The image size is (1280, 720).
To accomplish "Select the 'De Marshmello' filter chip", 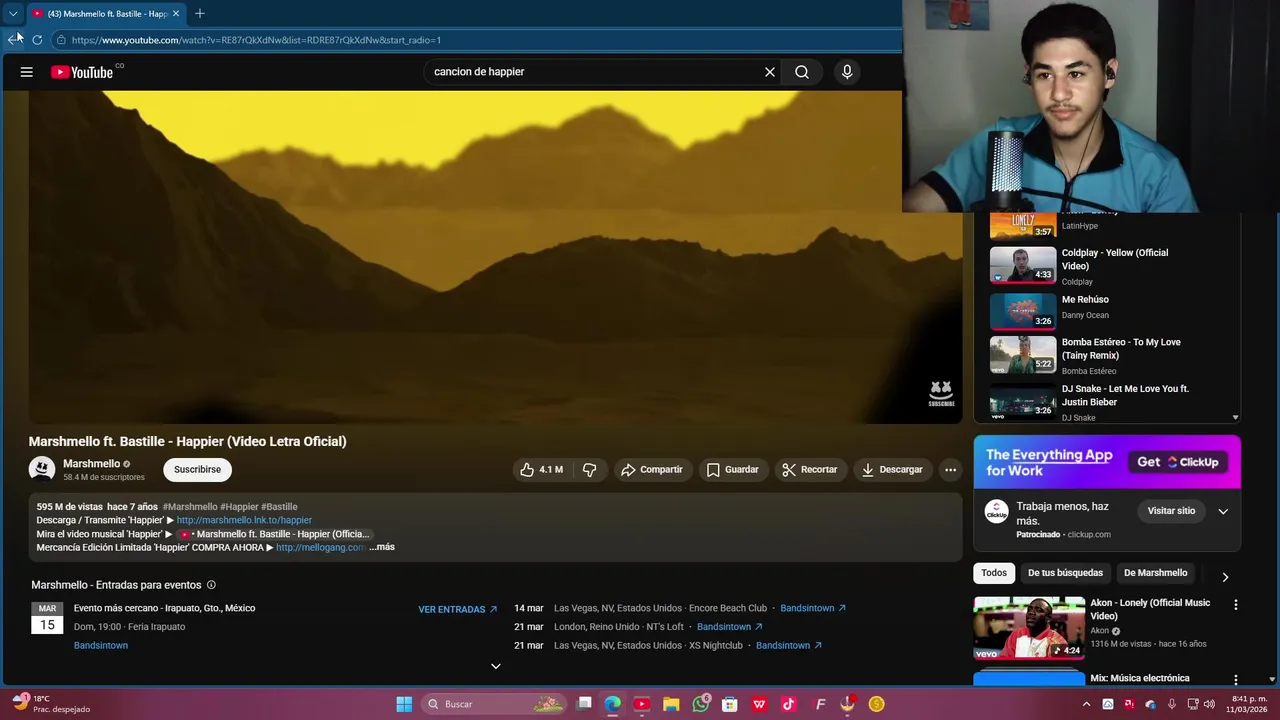I will coord(1155,573).
